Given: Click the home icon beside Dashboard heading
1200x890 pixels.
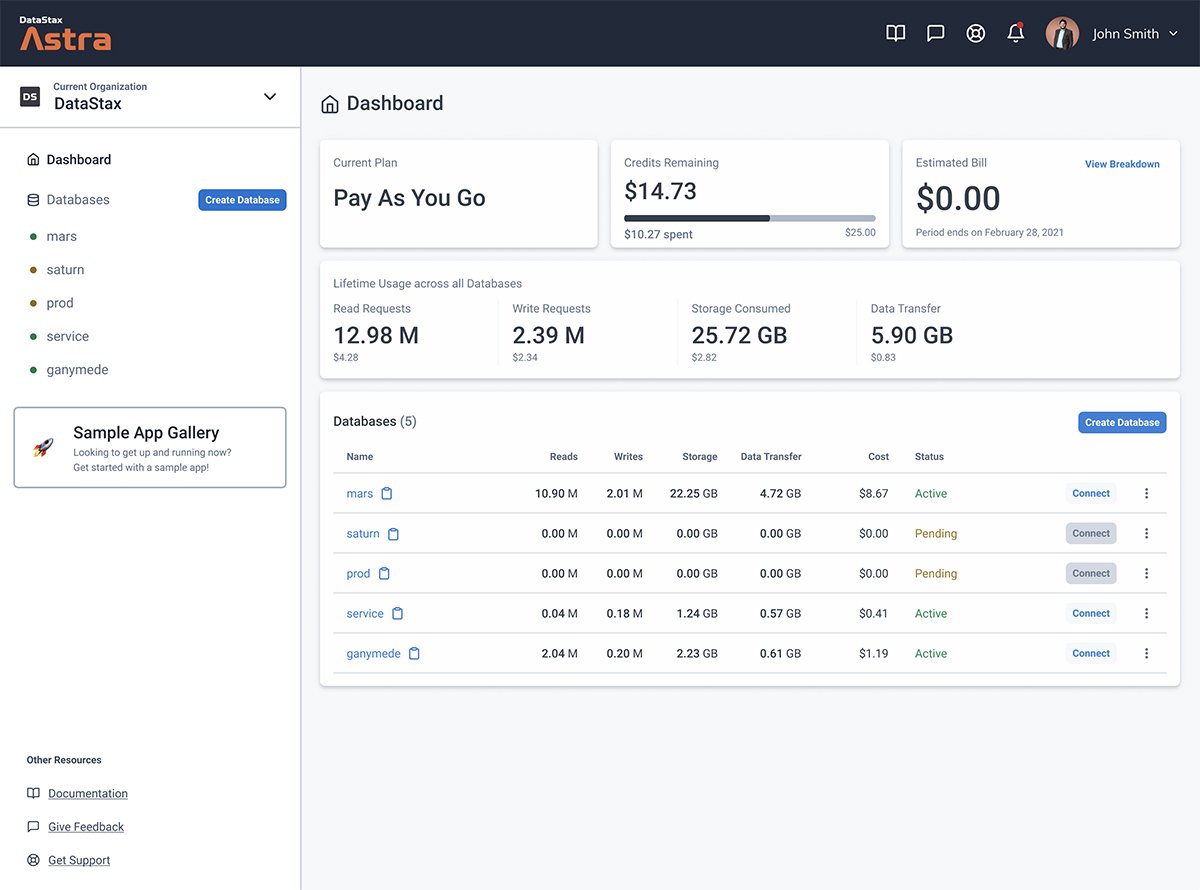Looking at the screenshot, I should point(330,103).
